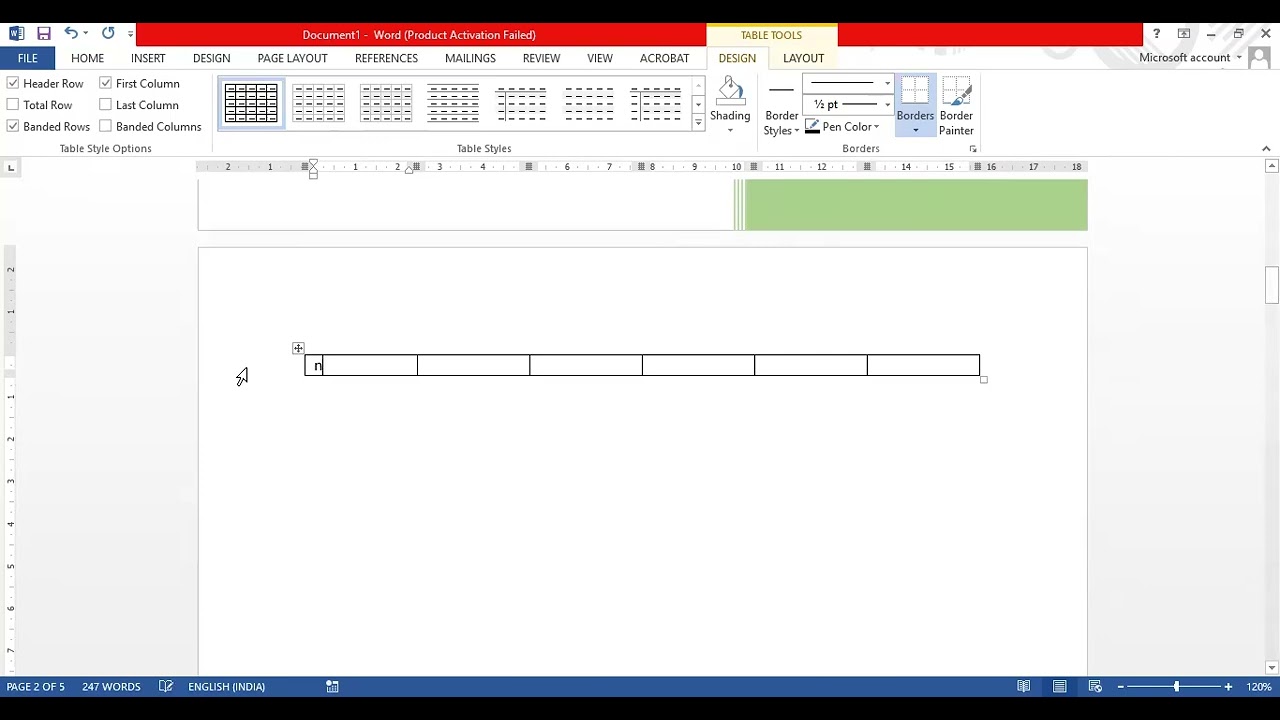The image size is (1280, 720).
Task: Open the FILE tab
Action: click(27, 58)
